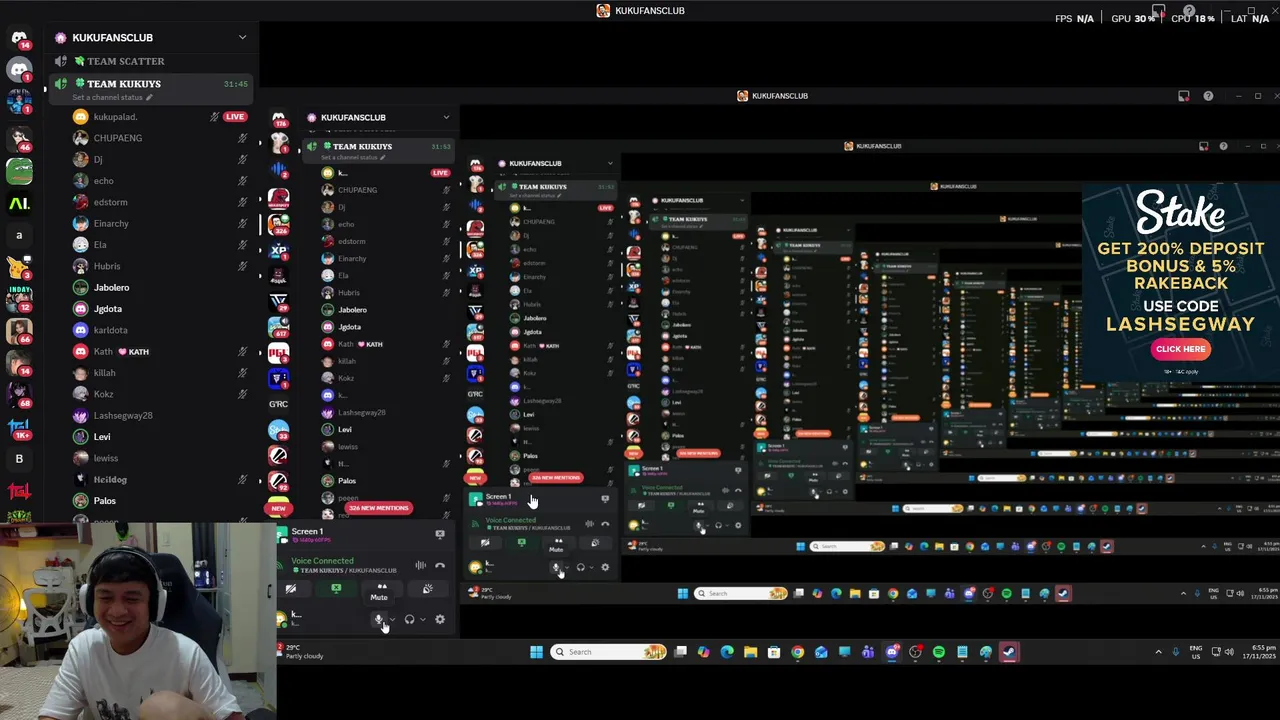Open soundboard in first nested panel

coord(427,589)
